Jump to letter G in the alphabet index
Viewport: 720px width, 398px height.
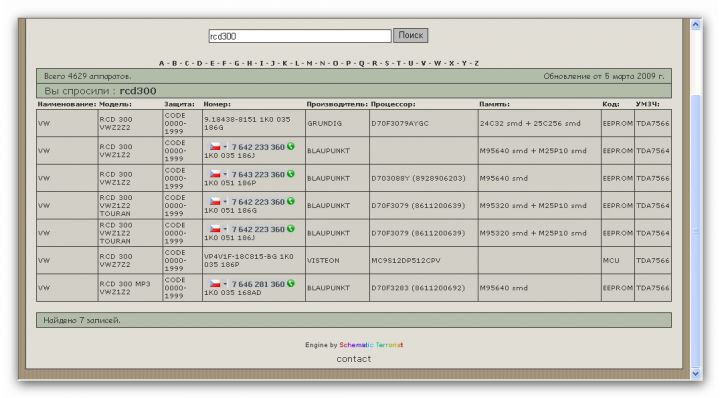236,63
